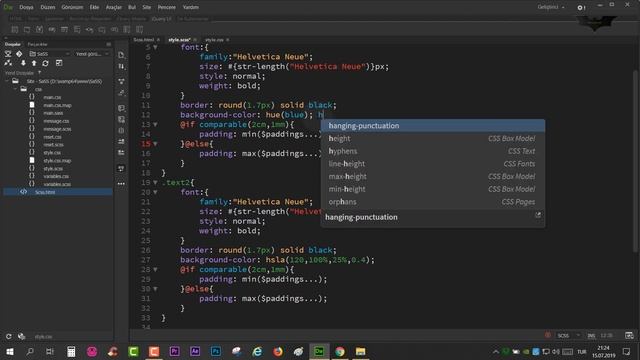Select style.css.map in the file tree
This screenshot has width=640, height=360.
(57, 160)
